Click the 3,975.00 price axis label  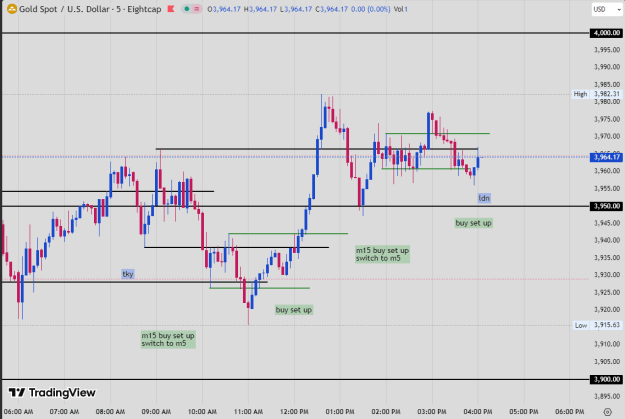click(607, 119)
